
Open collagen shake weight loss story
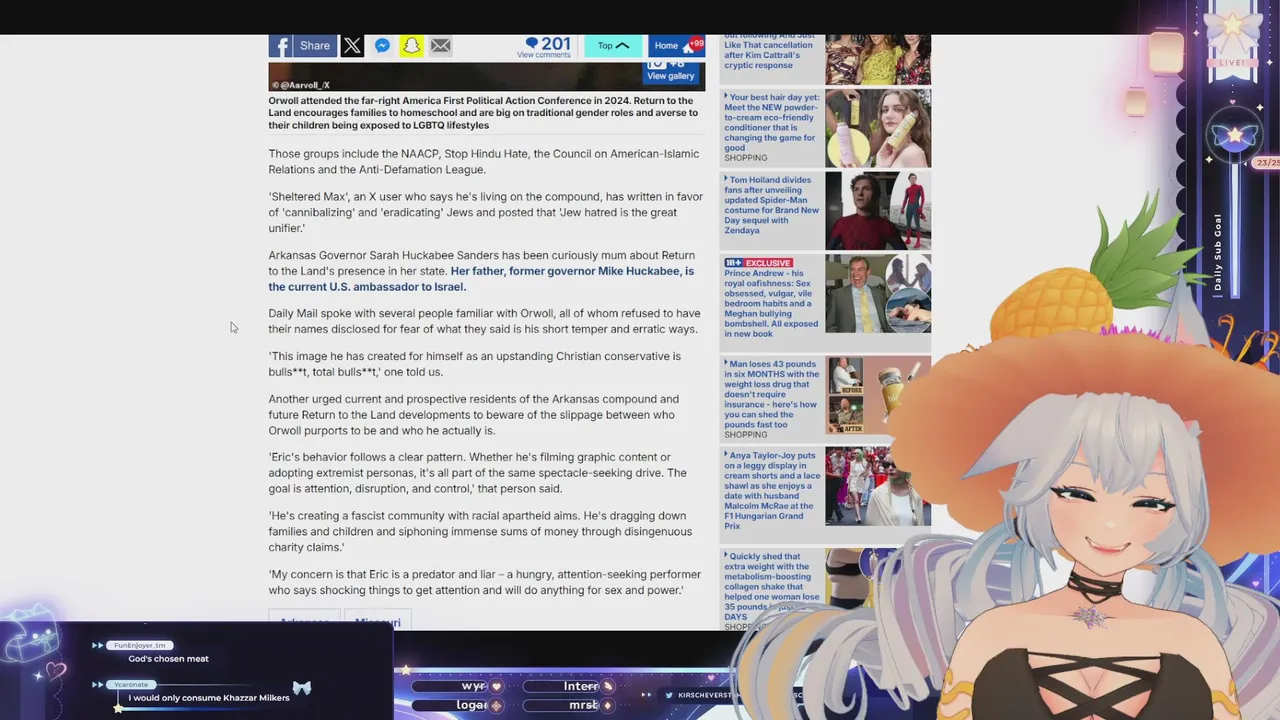[x=771, y=586]
